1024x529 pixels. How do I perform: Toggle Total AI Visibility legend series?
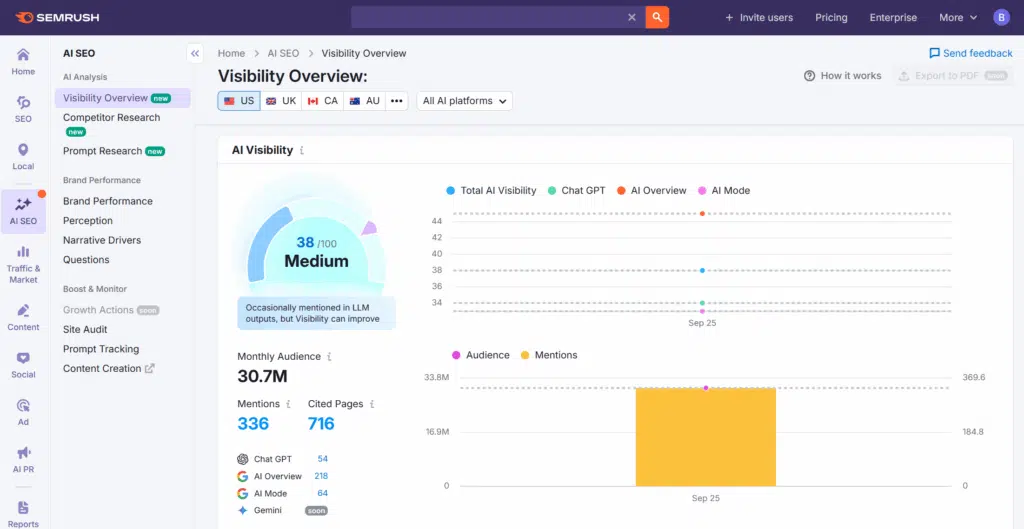pyautogui.click(x=491, y=191)
